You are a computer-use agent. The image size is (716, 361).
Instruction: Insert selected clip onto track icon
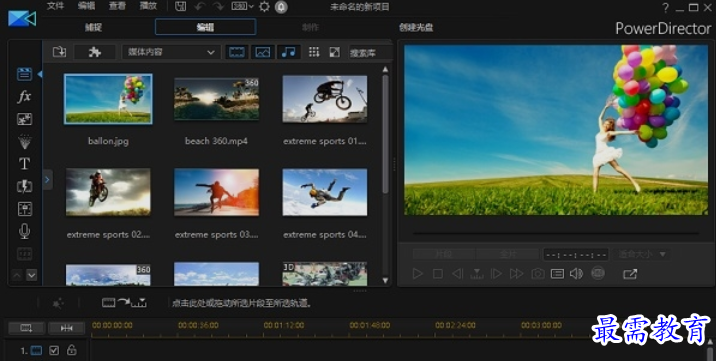(124, 303)
